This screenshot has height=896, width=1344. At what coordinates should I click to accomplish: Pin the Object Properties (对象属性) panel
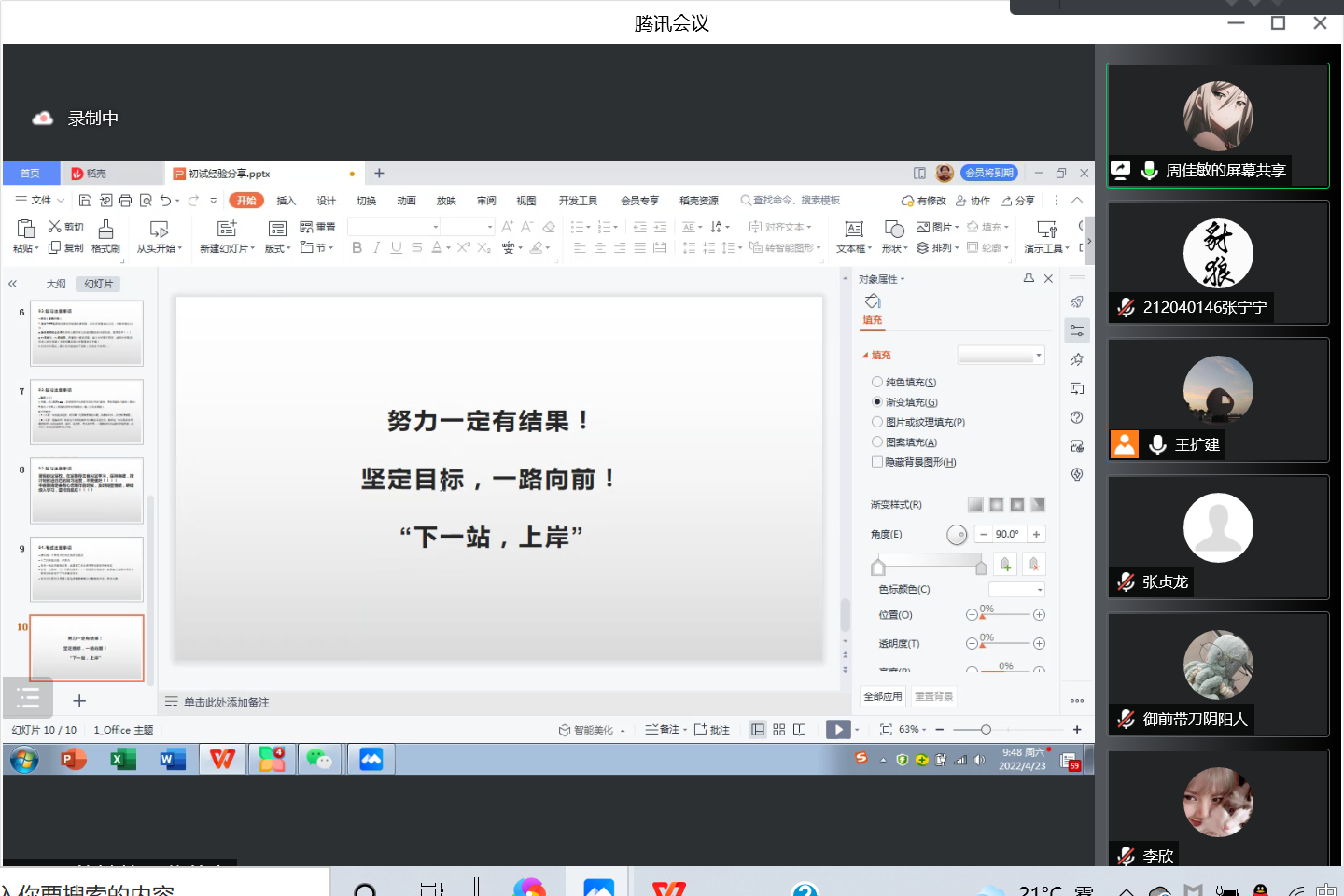(x=1029, y=279)
